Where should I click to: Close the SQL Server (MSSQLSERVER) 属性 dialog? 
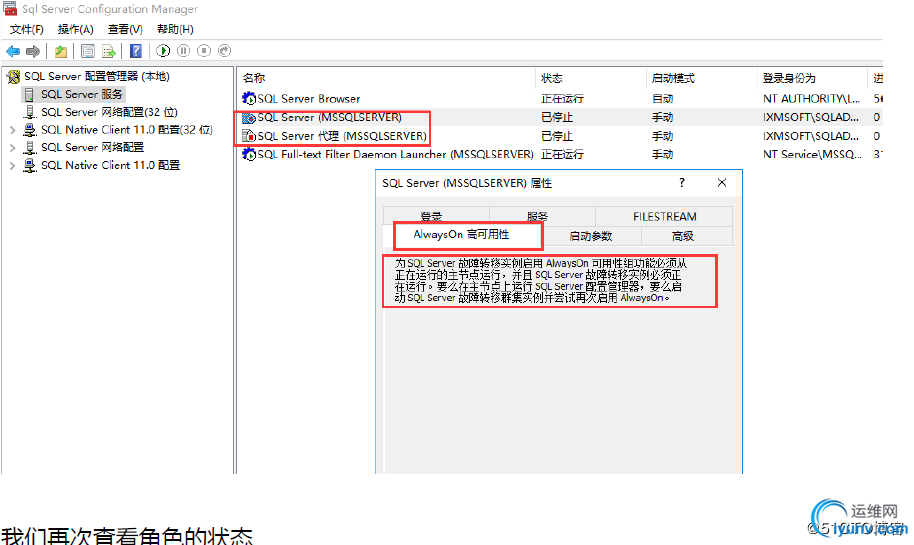(722, 183)
